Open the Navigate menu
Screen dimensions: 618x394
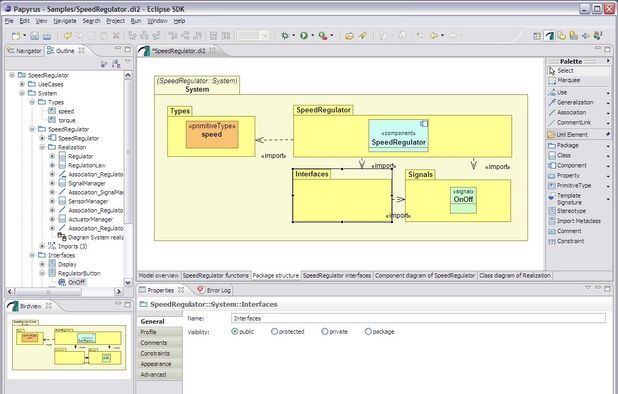[x=65, y=21]
